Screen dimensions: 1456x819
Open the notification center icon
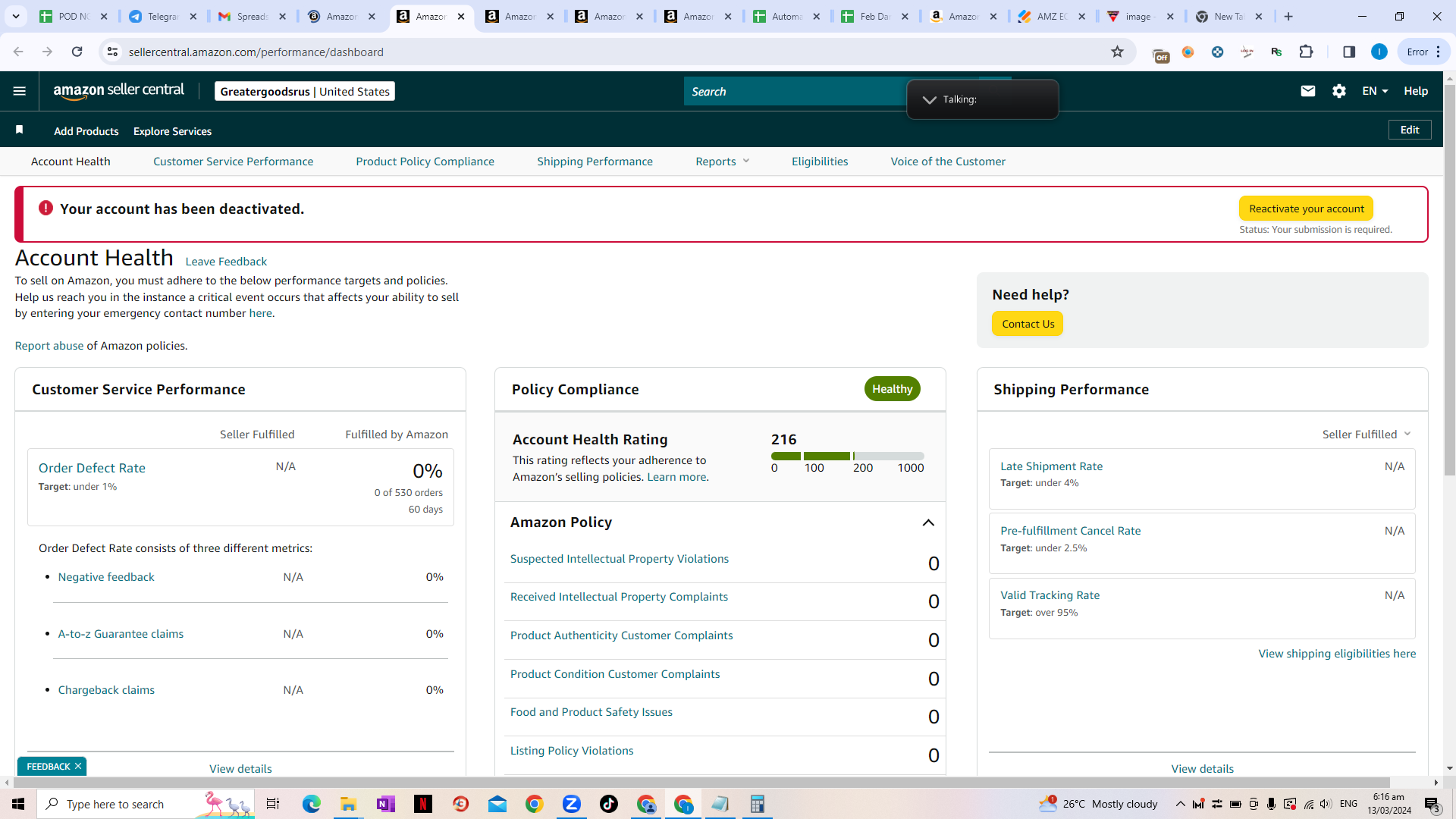(1432, 804)
